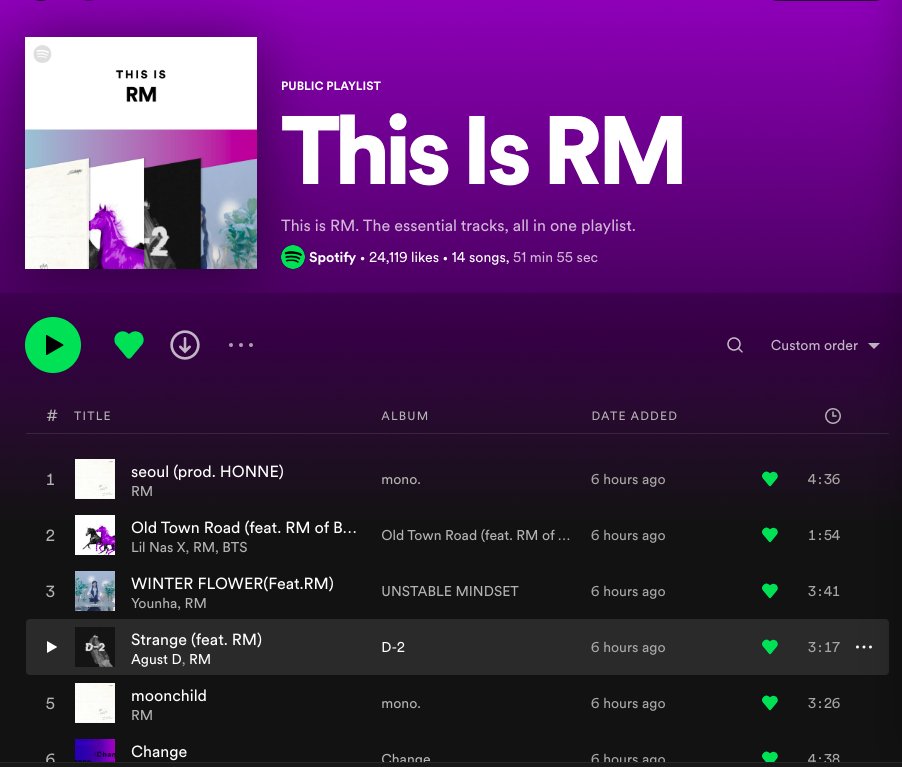The height and width of the screenshot is (767, 902).
Task: Open the mono. album for moonchild
Action: tap(400, 703)
